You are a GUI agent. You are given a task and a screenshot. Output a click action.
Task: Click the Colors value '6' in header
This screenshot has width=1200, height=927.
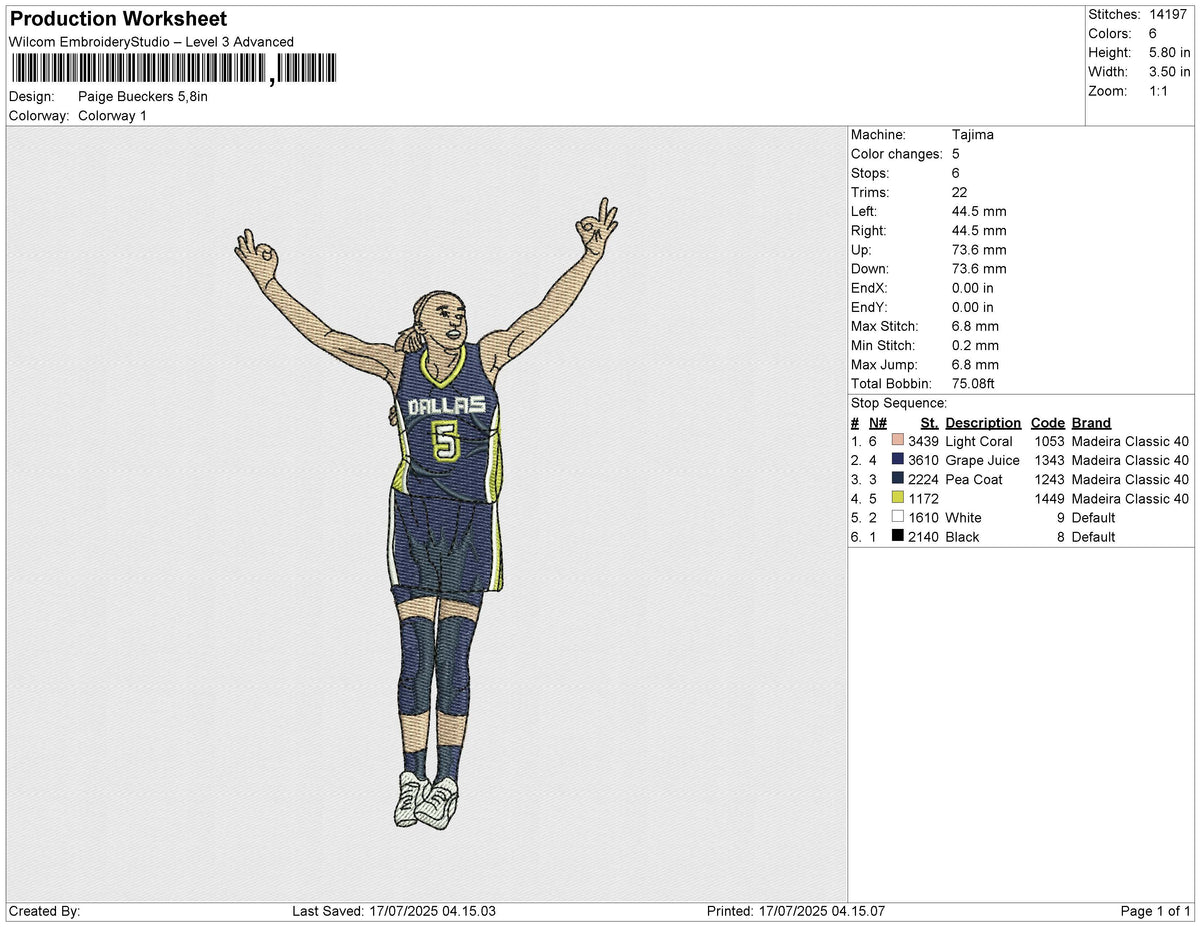[x=1153, y=33]
